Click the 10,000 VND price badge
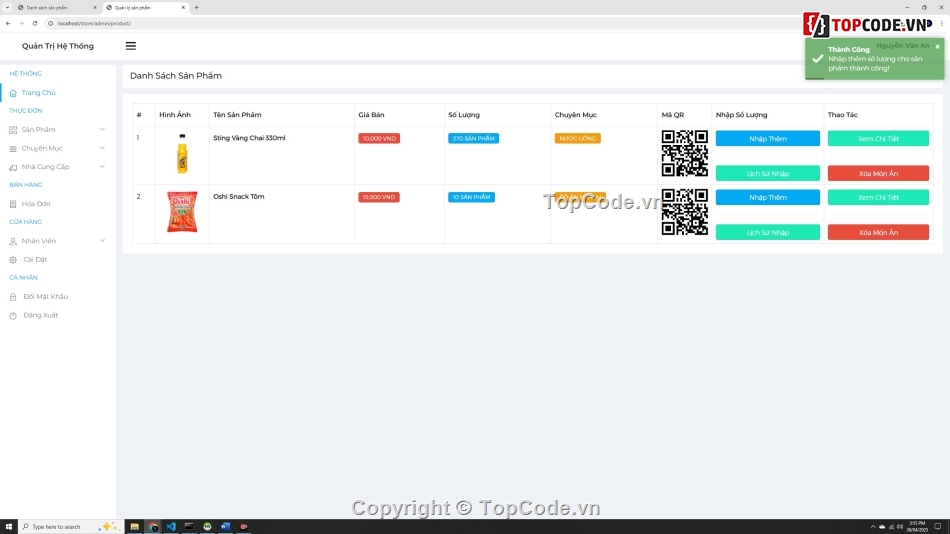This screenshot has height=534, width=950. point(379,138)
